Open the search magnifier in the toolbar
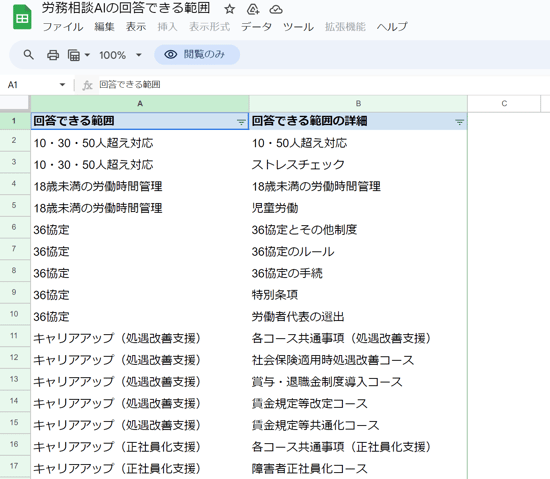 coord(28,55)
